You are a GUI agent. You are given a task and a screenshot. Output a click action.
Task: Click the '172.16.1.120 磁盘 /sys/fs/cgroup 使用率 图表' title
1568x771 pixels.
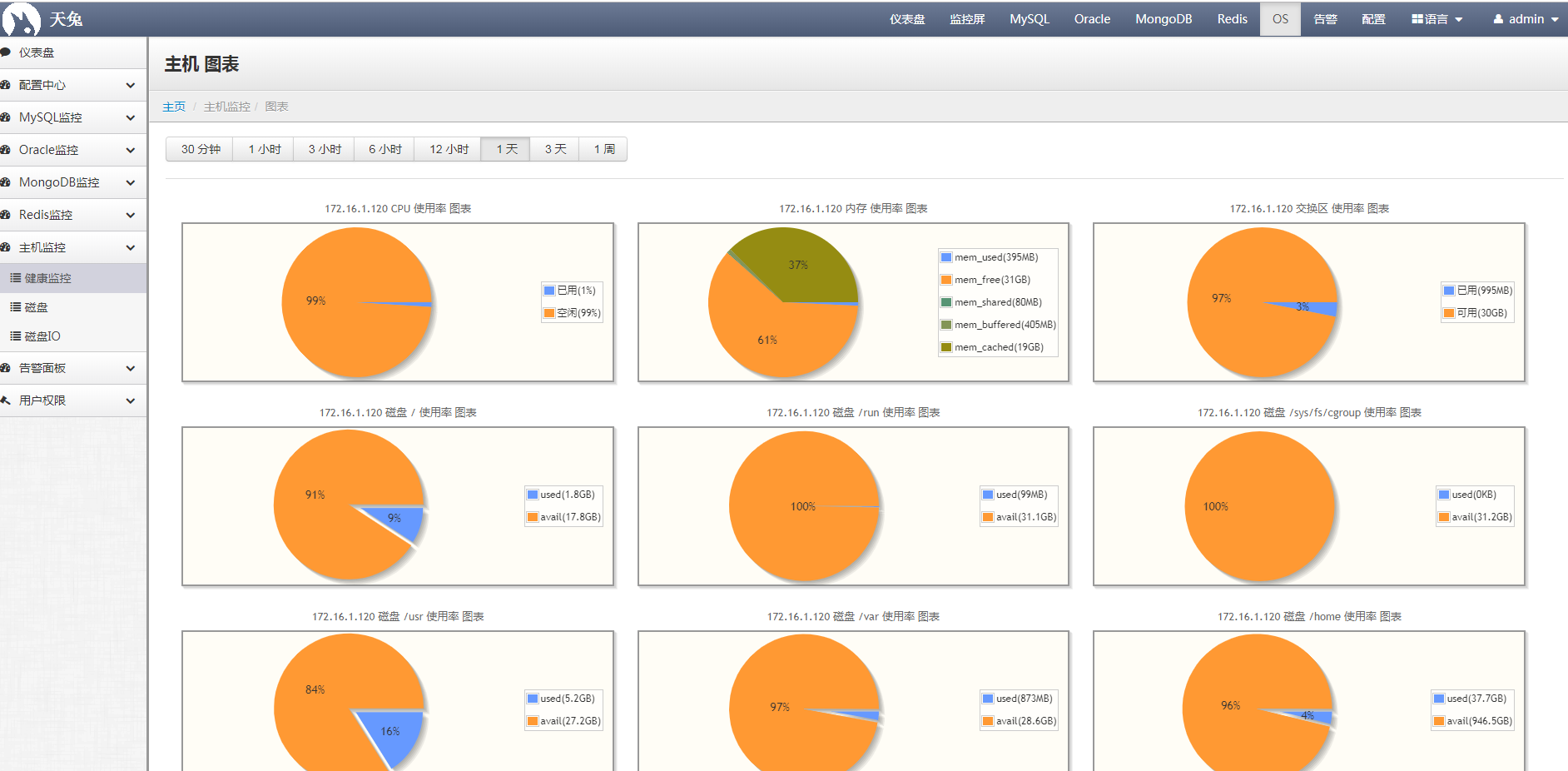point(1309,412)
